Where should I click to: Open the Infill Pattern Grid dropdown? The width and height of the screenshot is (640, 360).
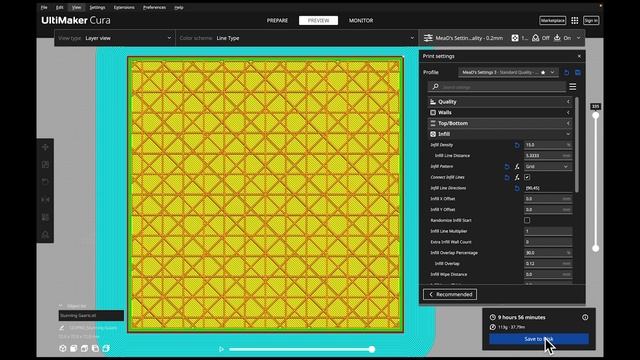click(x=548, y=167)
